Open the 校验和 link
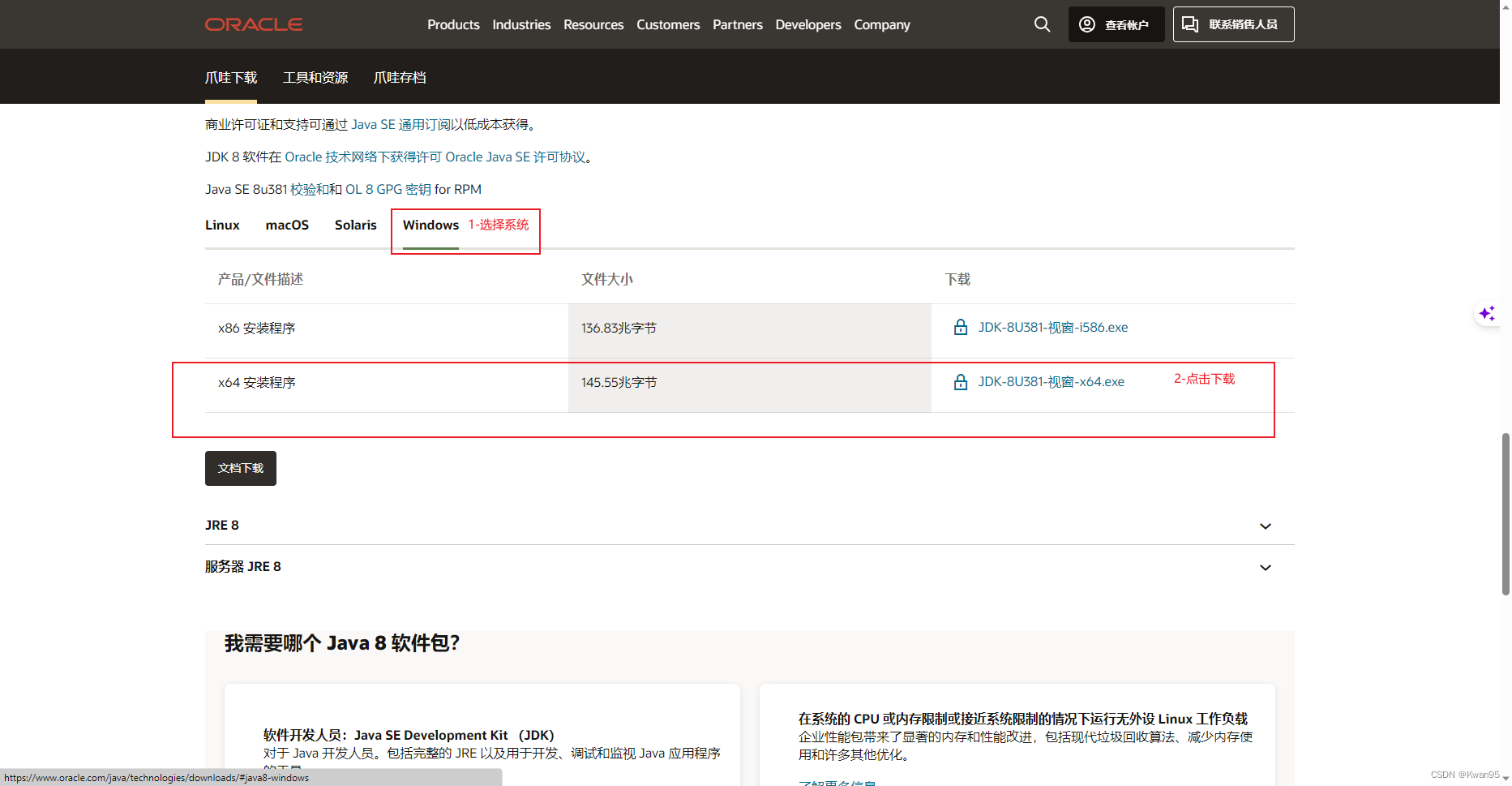Viewport: 1512px width, 786px height. point(310,189)
